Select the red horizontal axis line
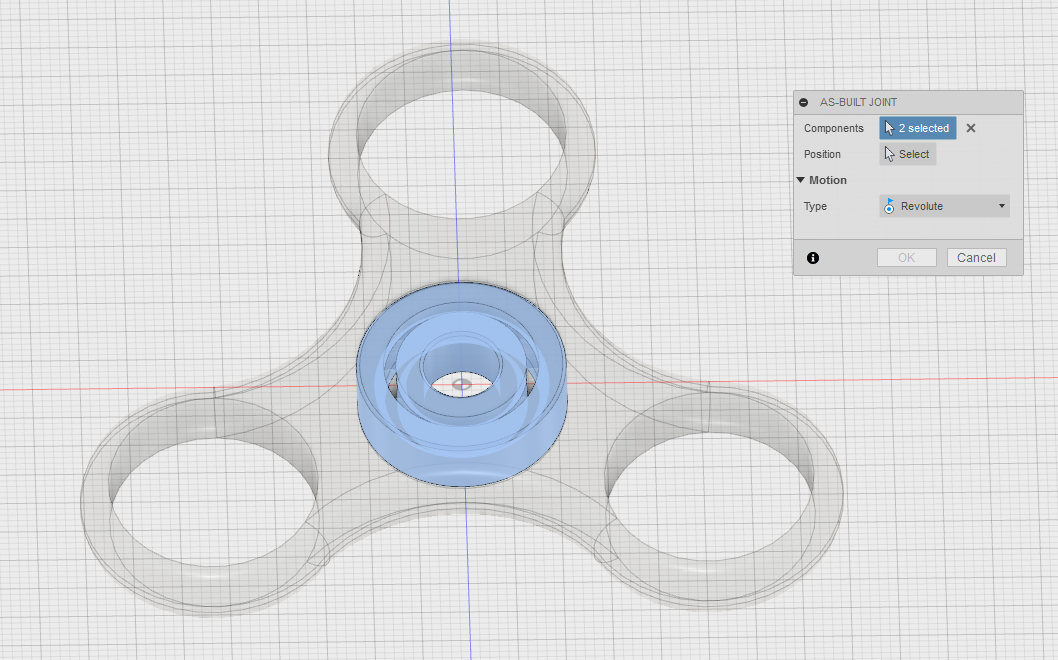Viewport: 1058px width, 660px height. tap(169, 389)
